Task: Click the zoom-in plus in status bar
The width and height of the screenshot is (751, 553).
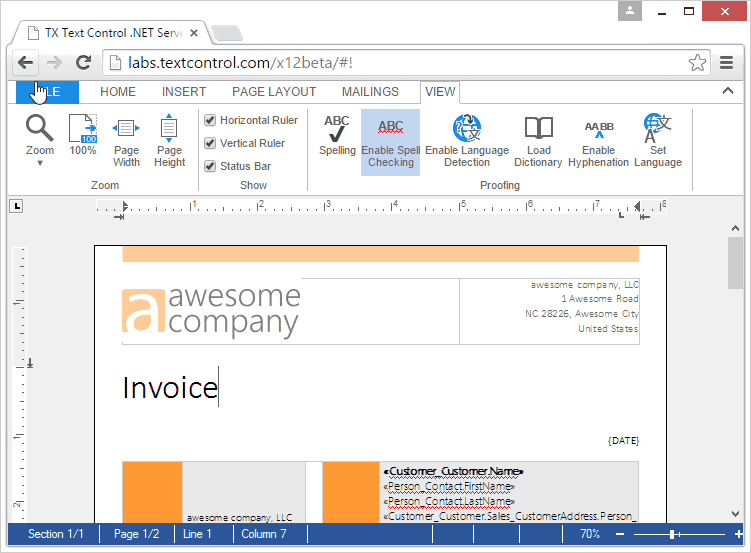Action: tap(738, 534)
